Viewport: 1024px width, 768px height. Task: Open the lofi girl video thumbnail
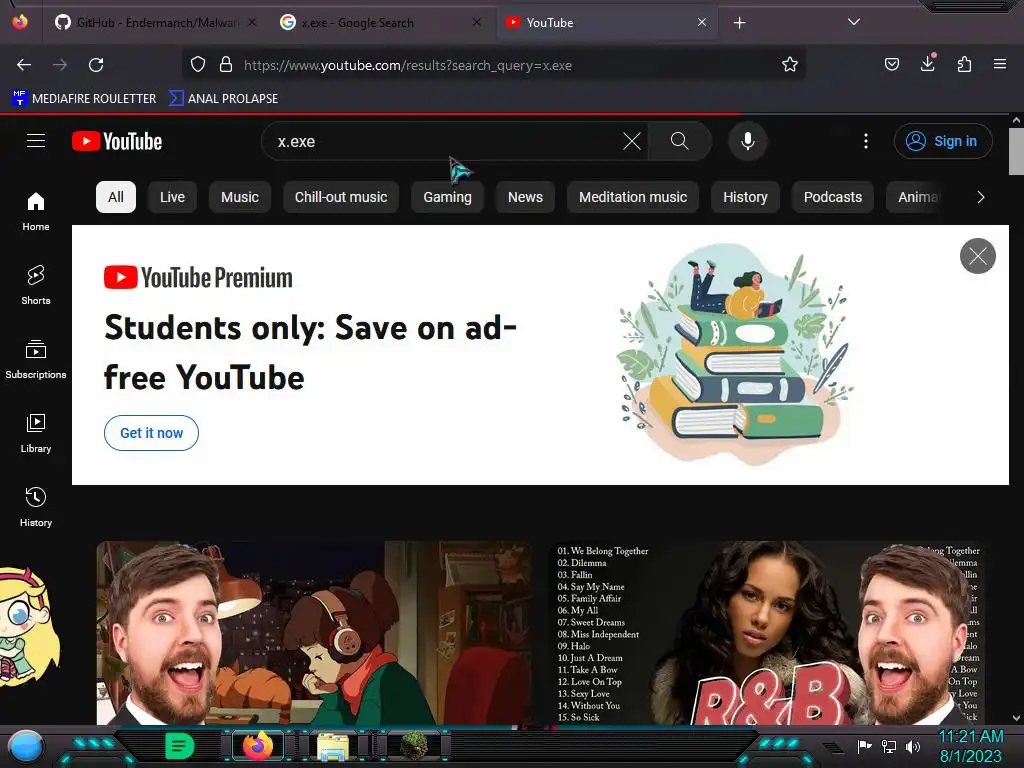point(314,632)
